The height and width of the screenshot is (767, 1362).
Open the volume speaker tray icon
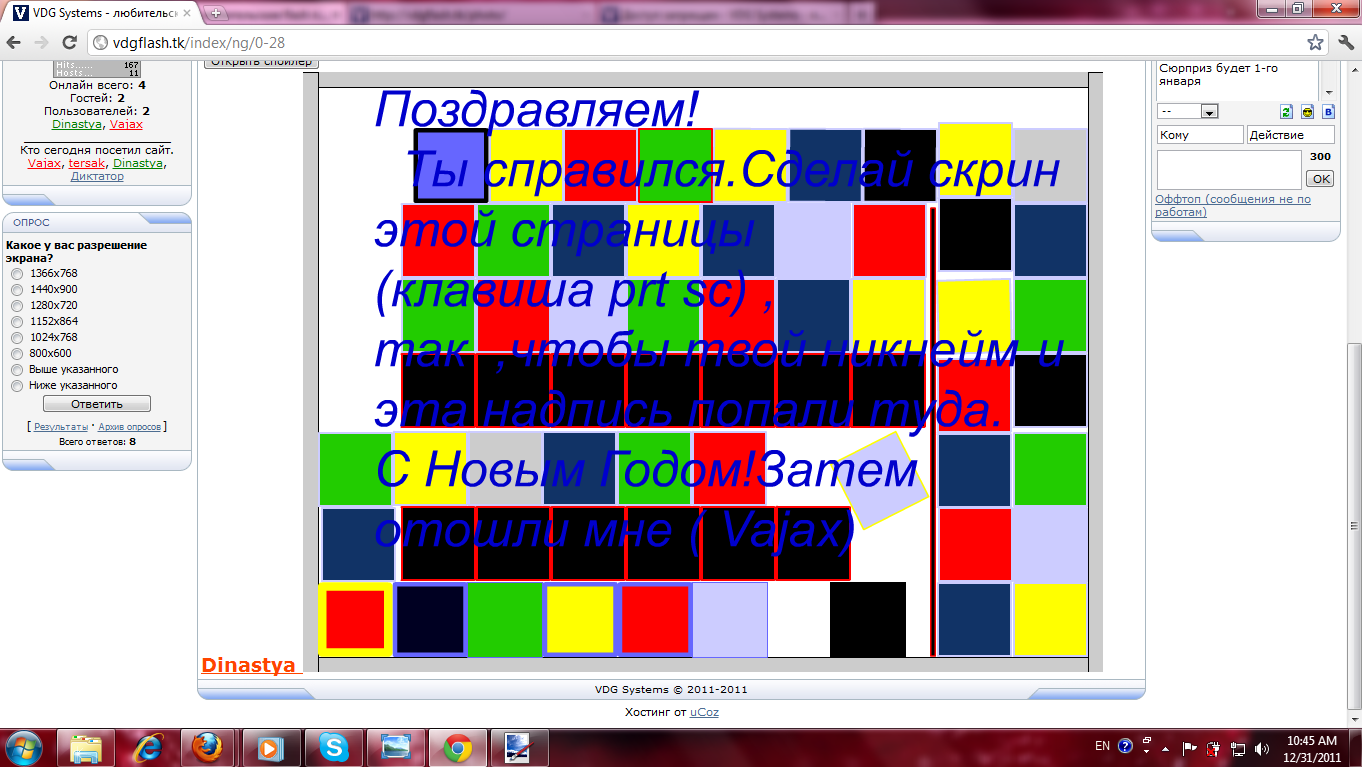click(1261, 747)
